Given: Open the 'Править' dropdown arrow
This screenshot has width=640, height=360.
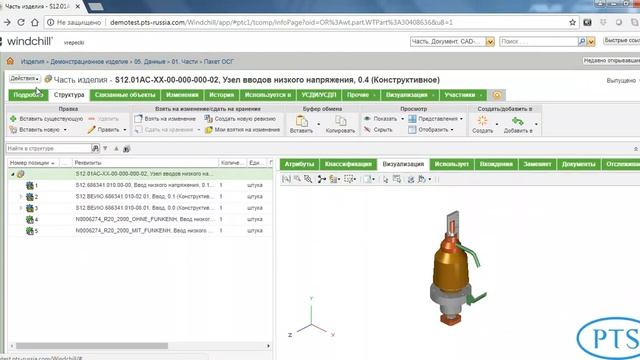Looking at the screenshot, I should point(125,130).
